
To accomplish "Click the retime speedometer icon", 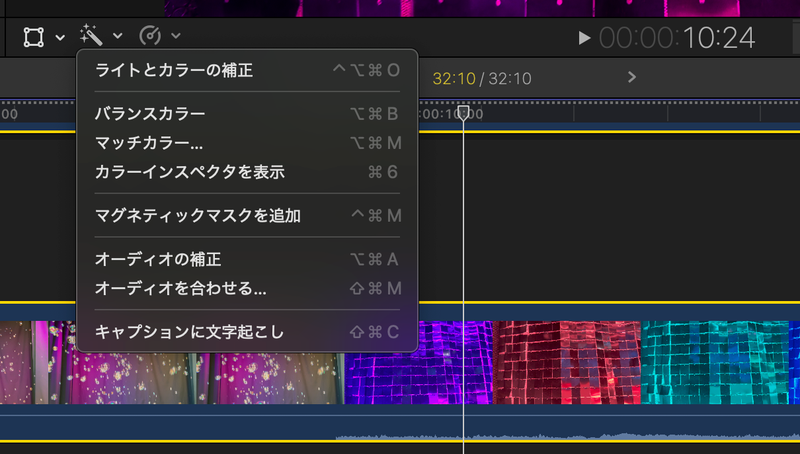I will [150, 36].
